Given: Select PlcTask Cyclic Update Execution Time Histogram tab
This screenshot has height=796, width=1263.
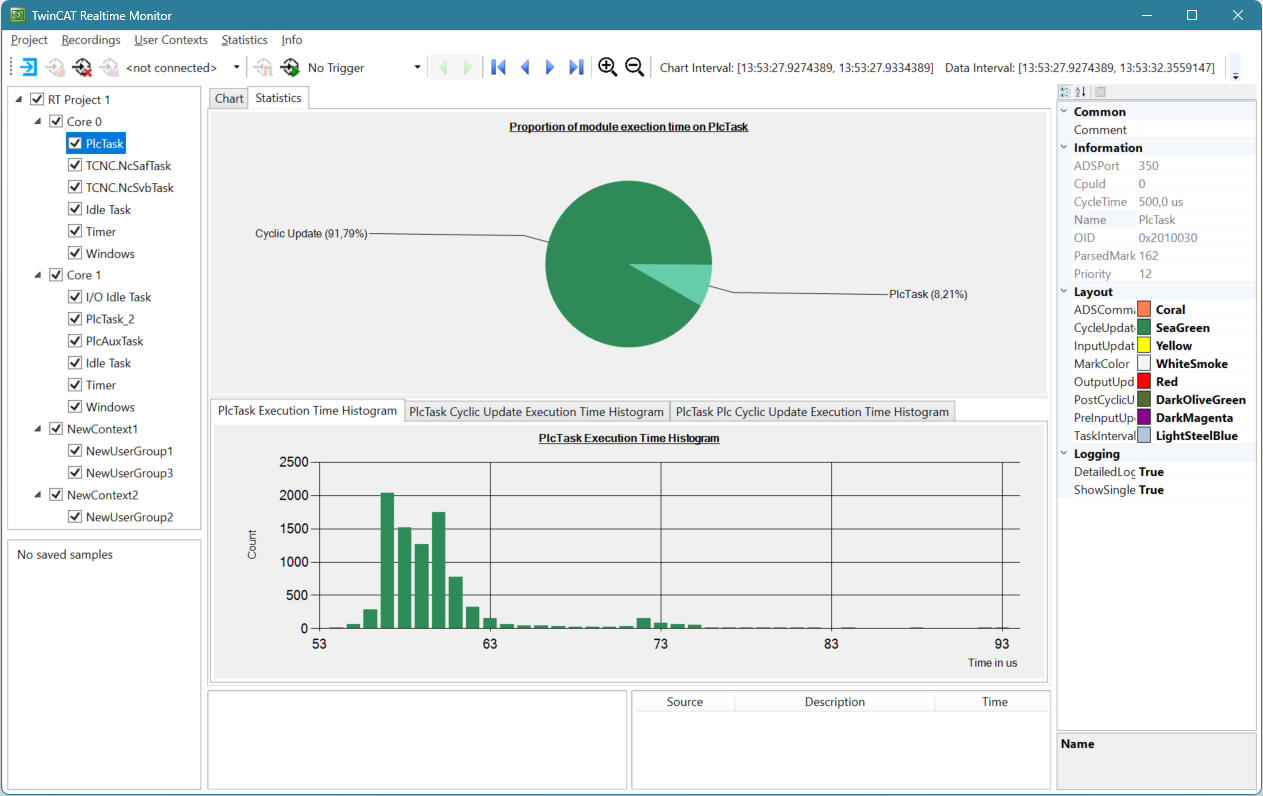Looking at the screenshot, I should pyautogui.click(x=537, y=412).
